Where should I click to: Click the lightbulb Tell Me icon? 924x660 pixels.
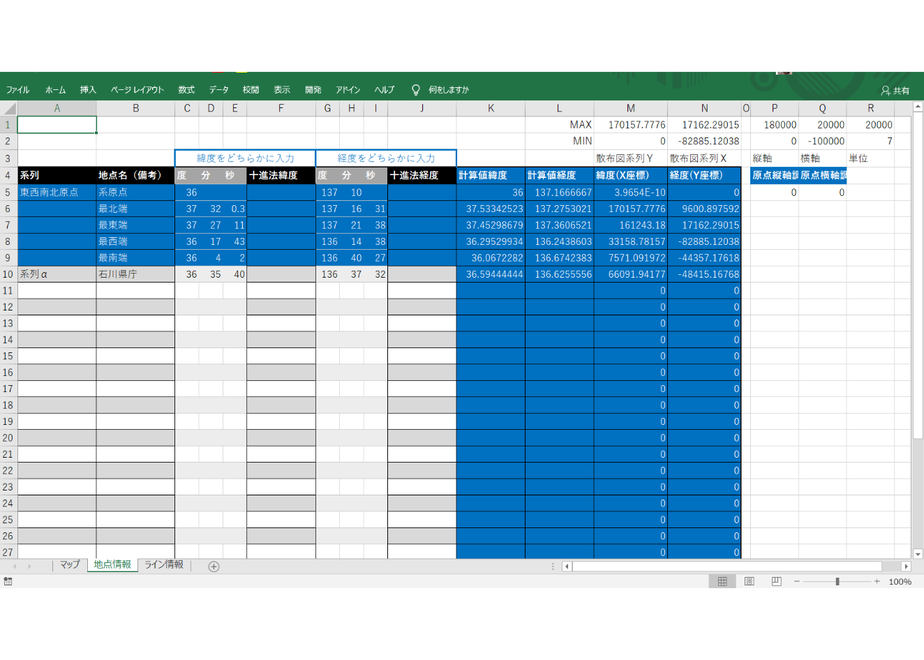(415, 90)
